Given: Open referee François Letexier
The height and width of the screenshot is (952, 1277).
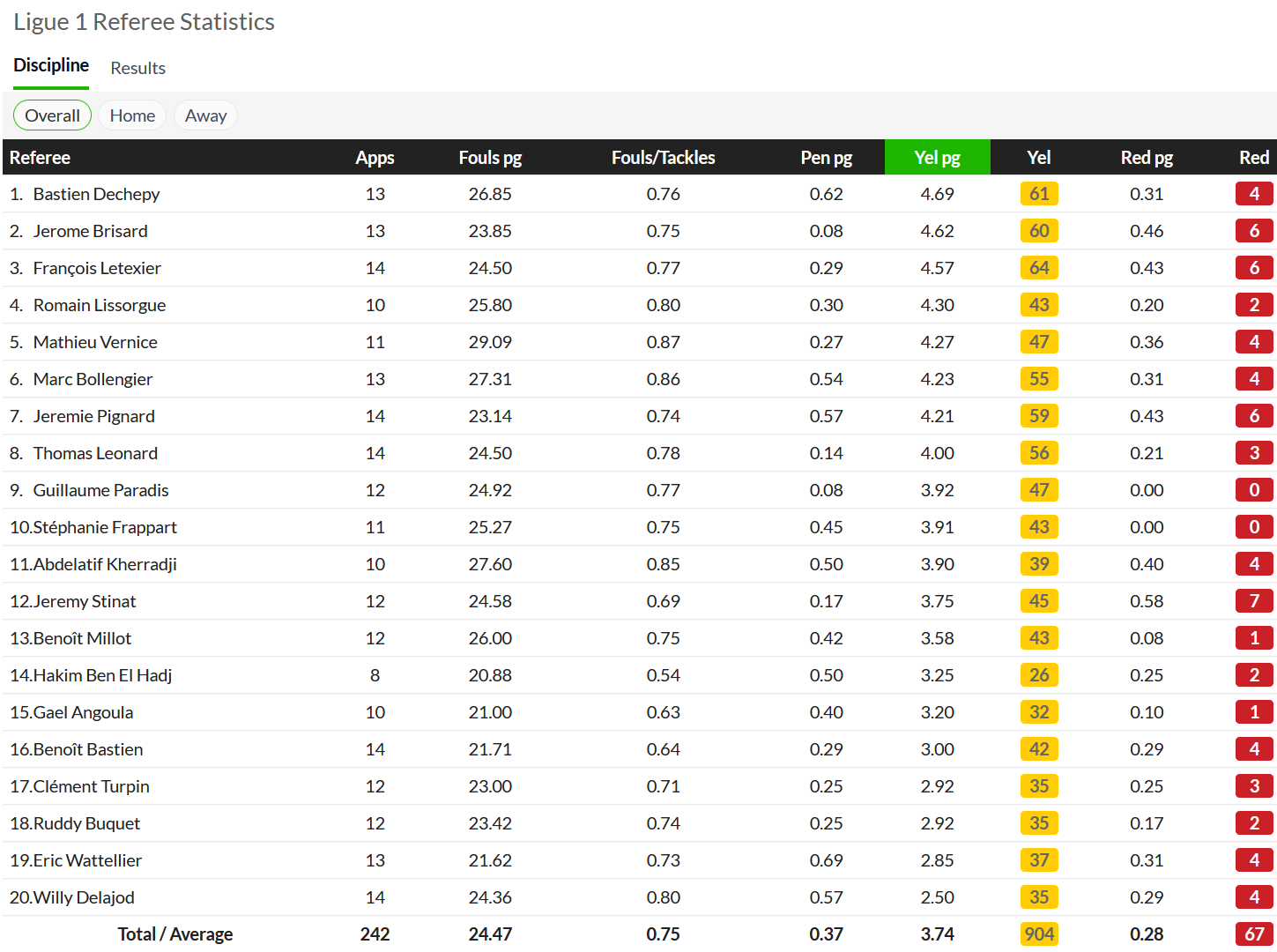Looking at the screenshot, I should coord(97,268).
